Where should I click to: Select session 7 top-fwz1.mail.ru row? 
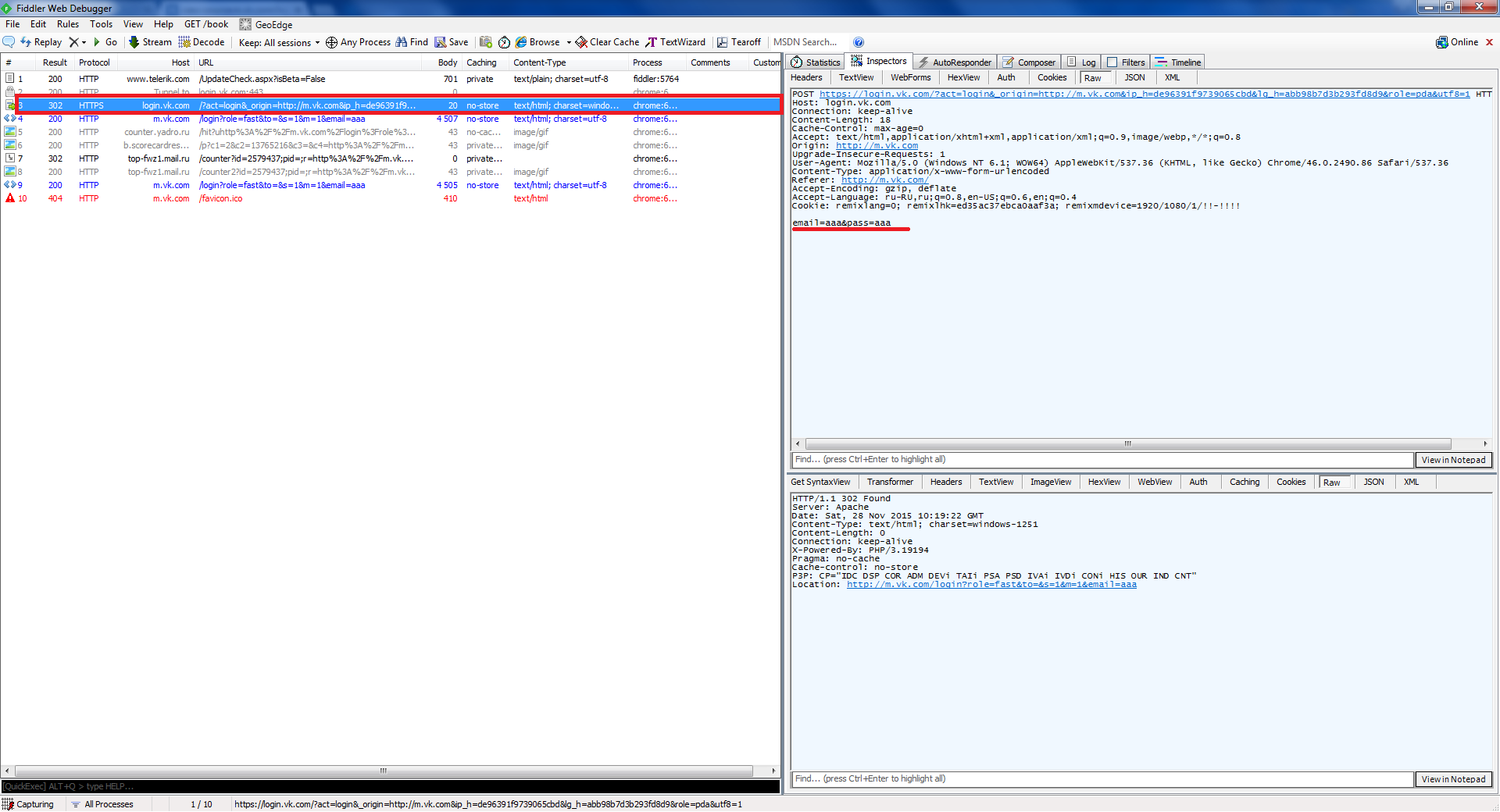tap(391, 158)
